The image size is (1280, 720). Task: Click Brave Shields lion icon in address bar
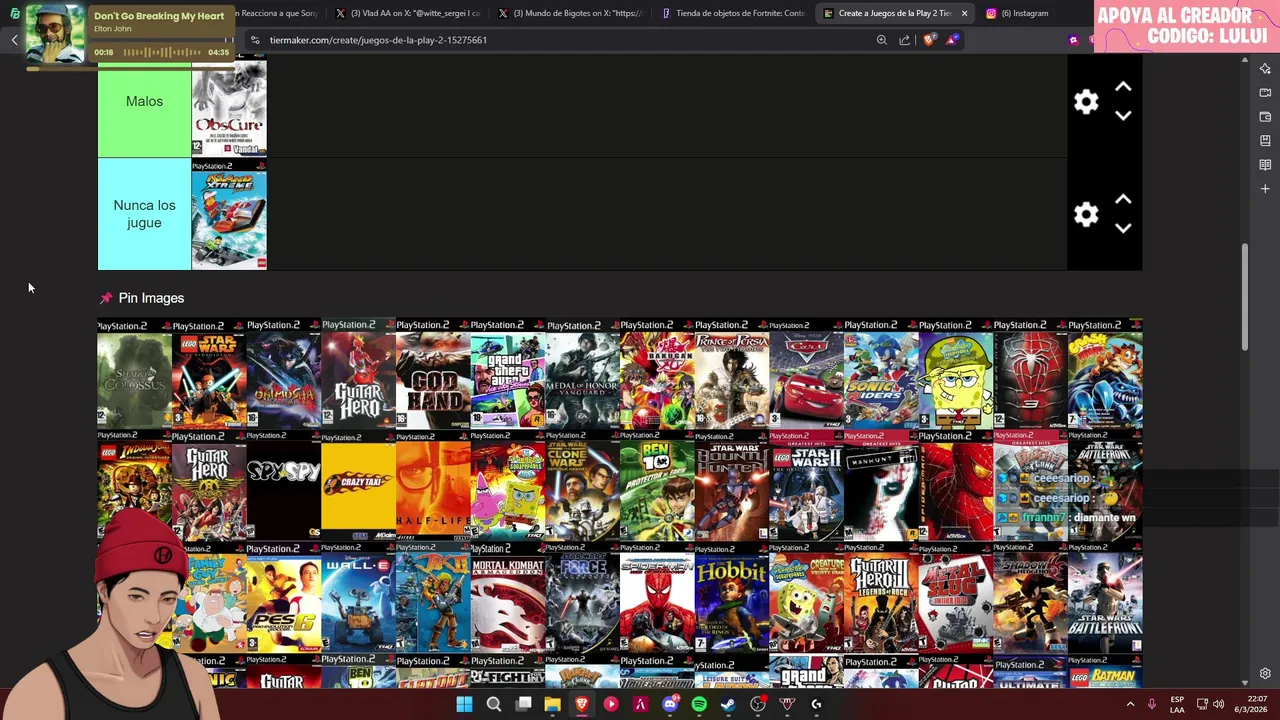(930, 40)
